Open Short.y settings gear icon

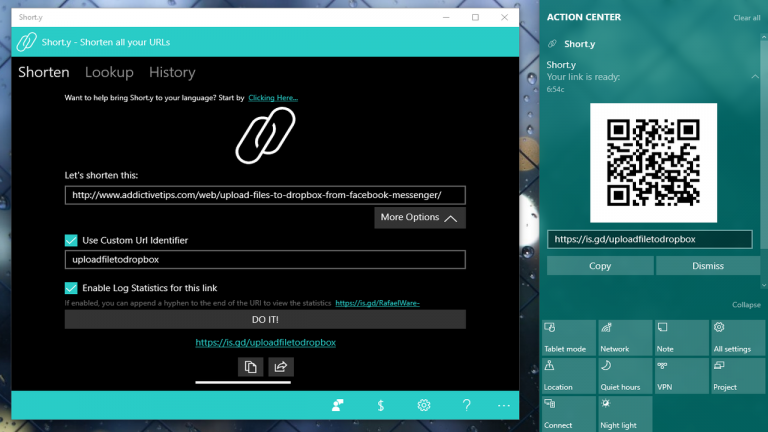[424, 405]
